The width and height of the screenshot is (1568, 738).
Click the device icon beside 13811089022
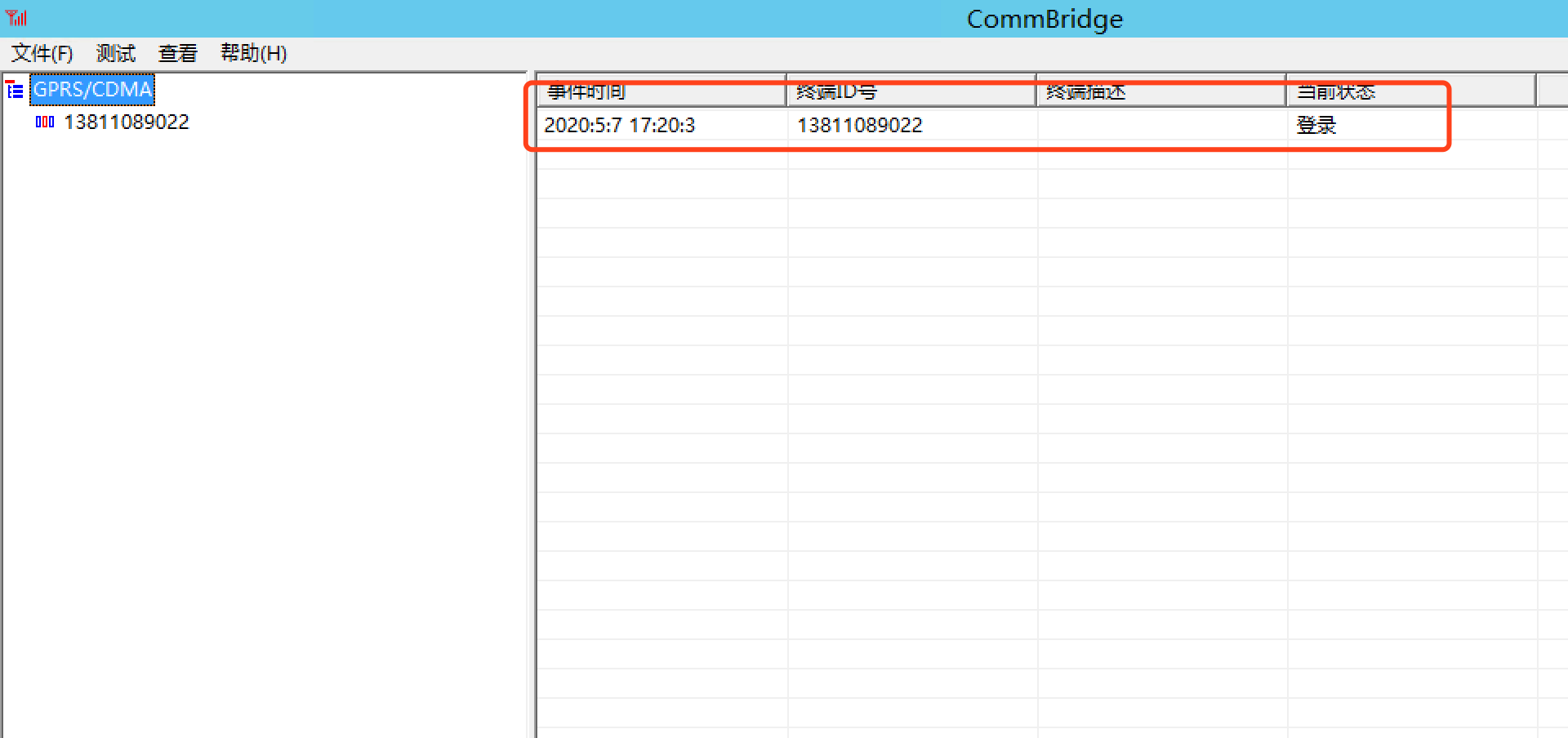(x=45, y=122)
